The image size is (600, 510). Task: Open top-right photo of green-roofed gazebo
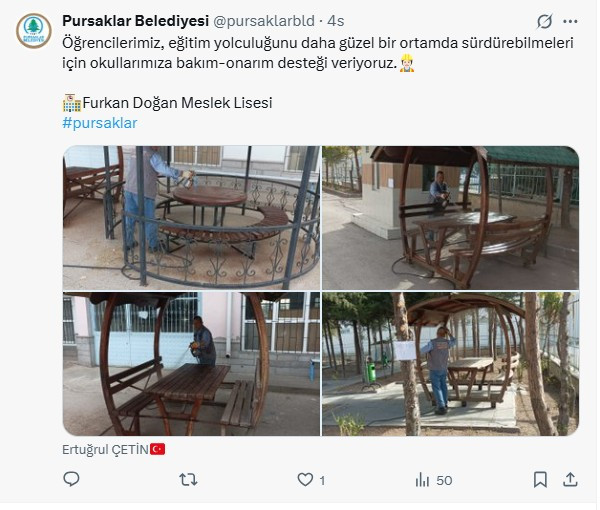coord(450,217)
